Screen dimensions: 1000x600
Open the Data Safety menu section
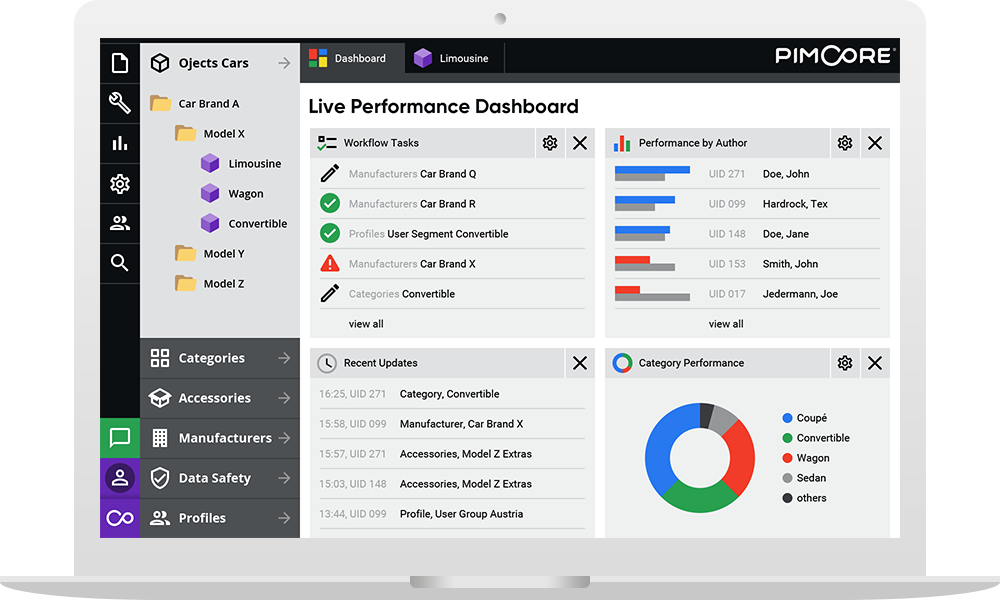pyautogui.click(x=220, y=478)
